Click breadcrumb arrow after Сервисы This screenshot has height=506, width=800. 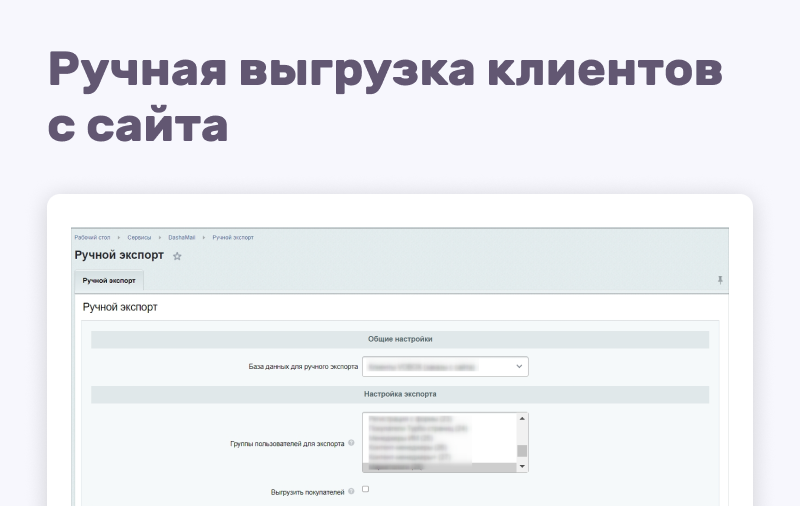pyautogui.click(x=160, y=238)
